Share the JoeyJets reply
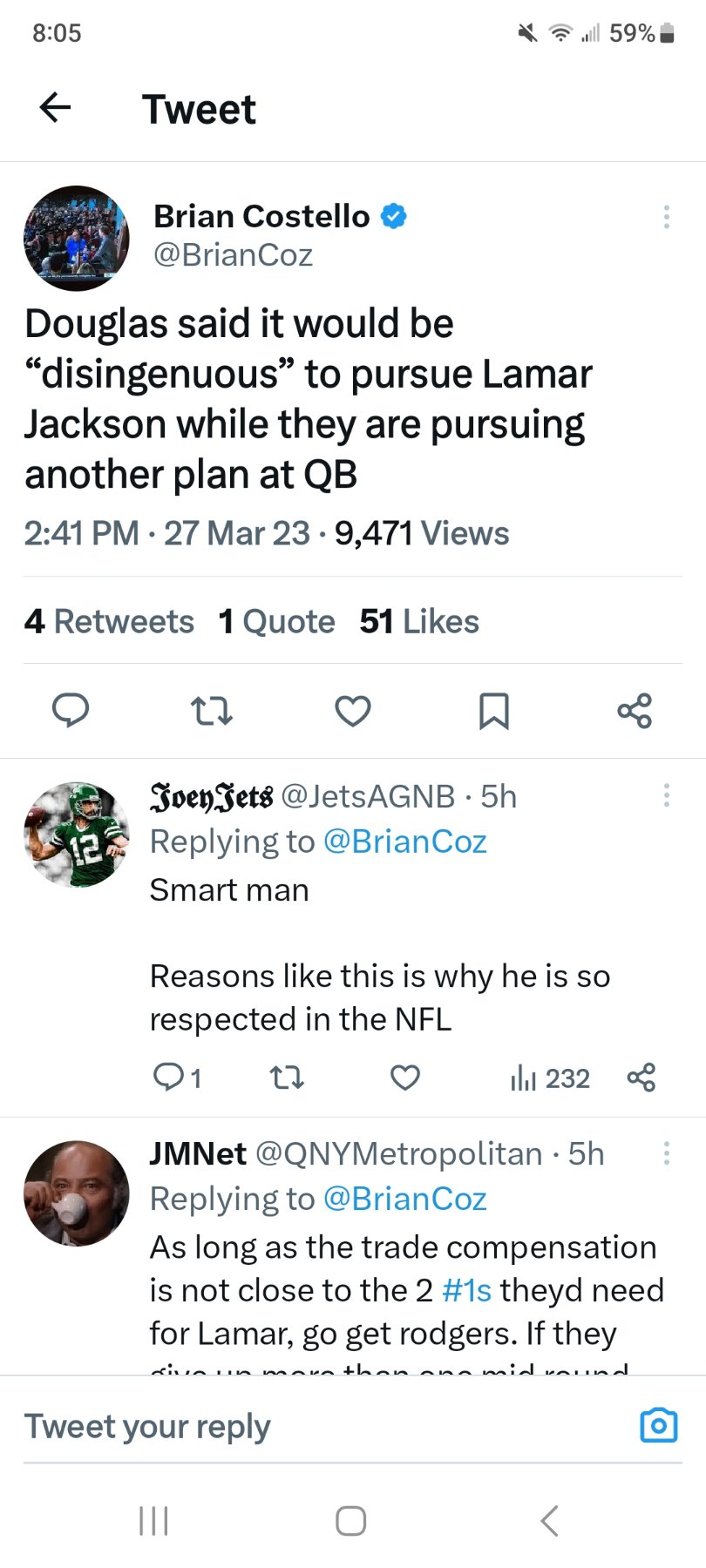The image size is (706, 1568). [x=642, y=1078]
